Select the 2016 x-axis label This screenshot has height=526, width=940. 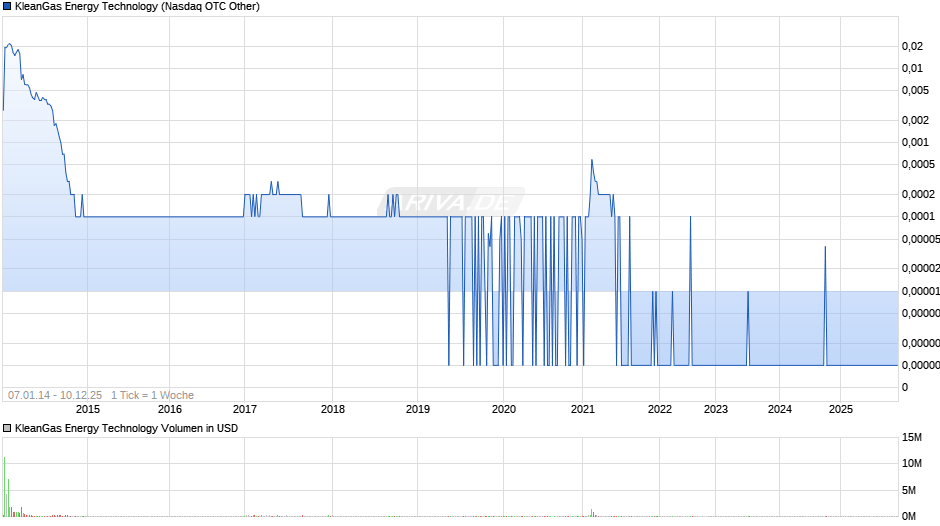(170, 409)
